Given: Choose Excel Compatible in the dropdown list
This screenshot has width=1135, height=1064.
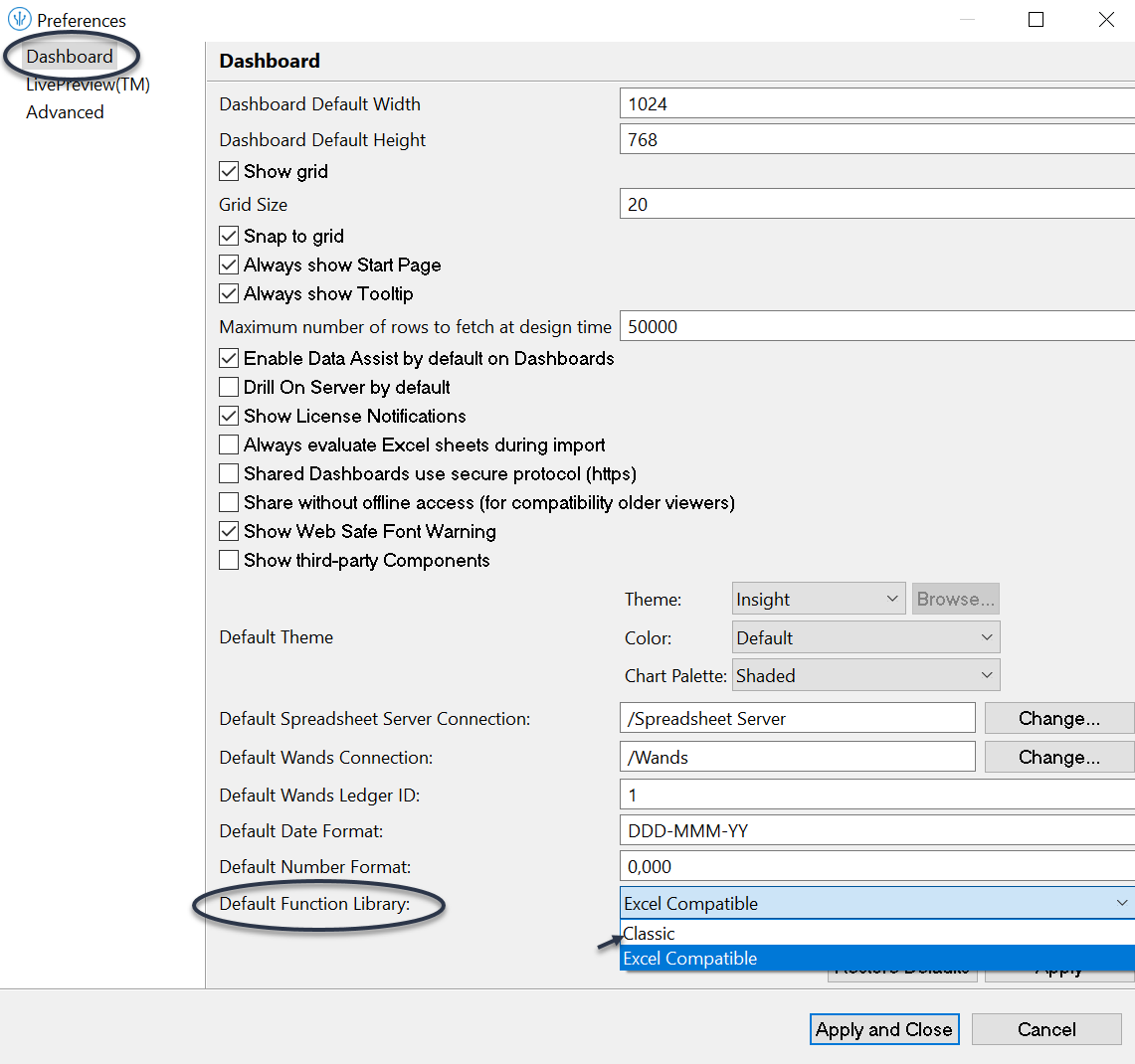Looking at the screenshot, I should coord(877,959).
